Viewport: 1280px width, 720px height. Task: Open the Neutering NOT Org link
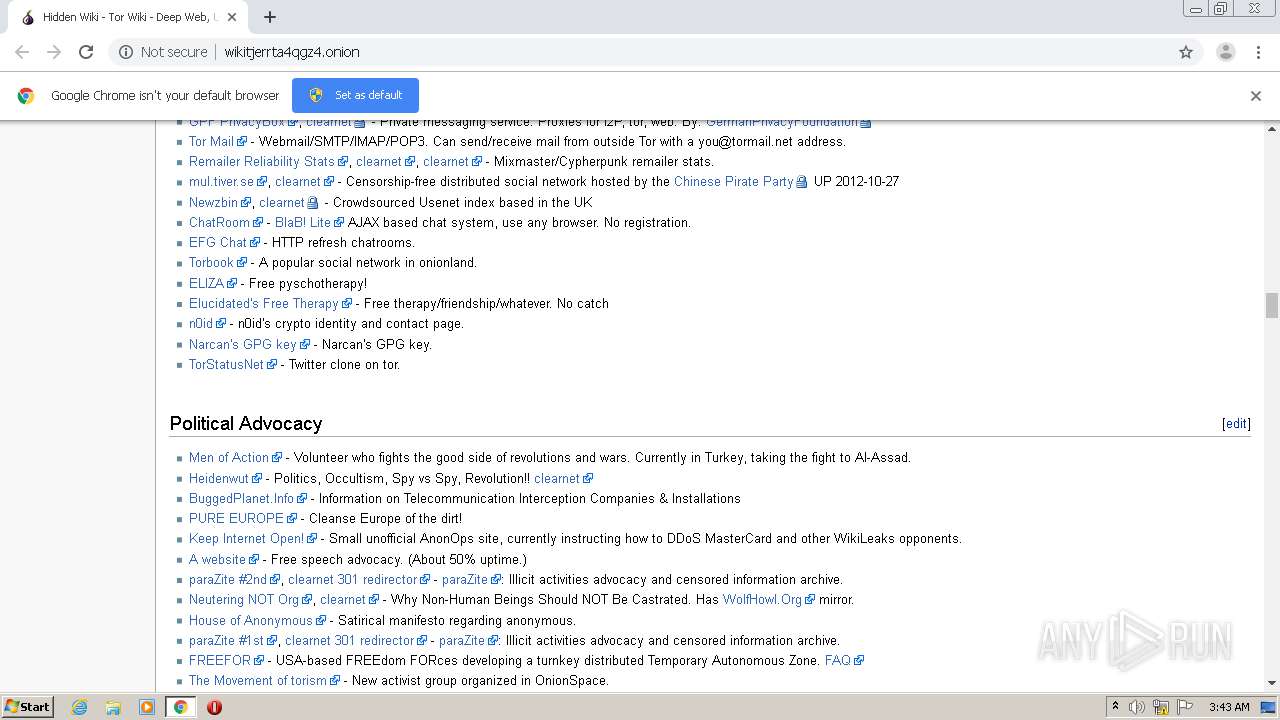(243, 599)
